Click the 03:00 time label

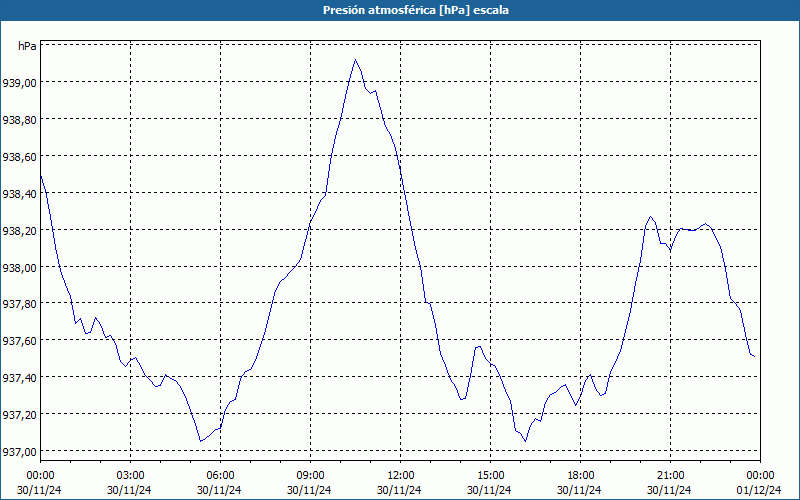130,476
